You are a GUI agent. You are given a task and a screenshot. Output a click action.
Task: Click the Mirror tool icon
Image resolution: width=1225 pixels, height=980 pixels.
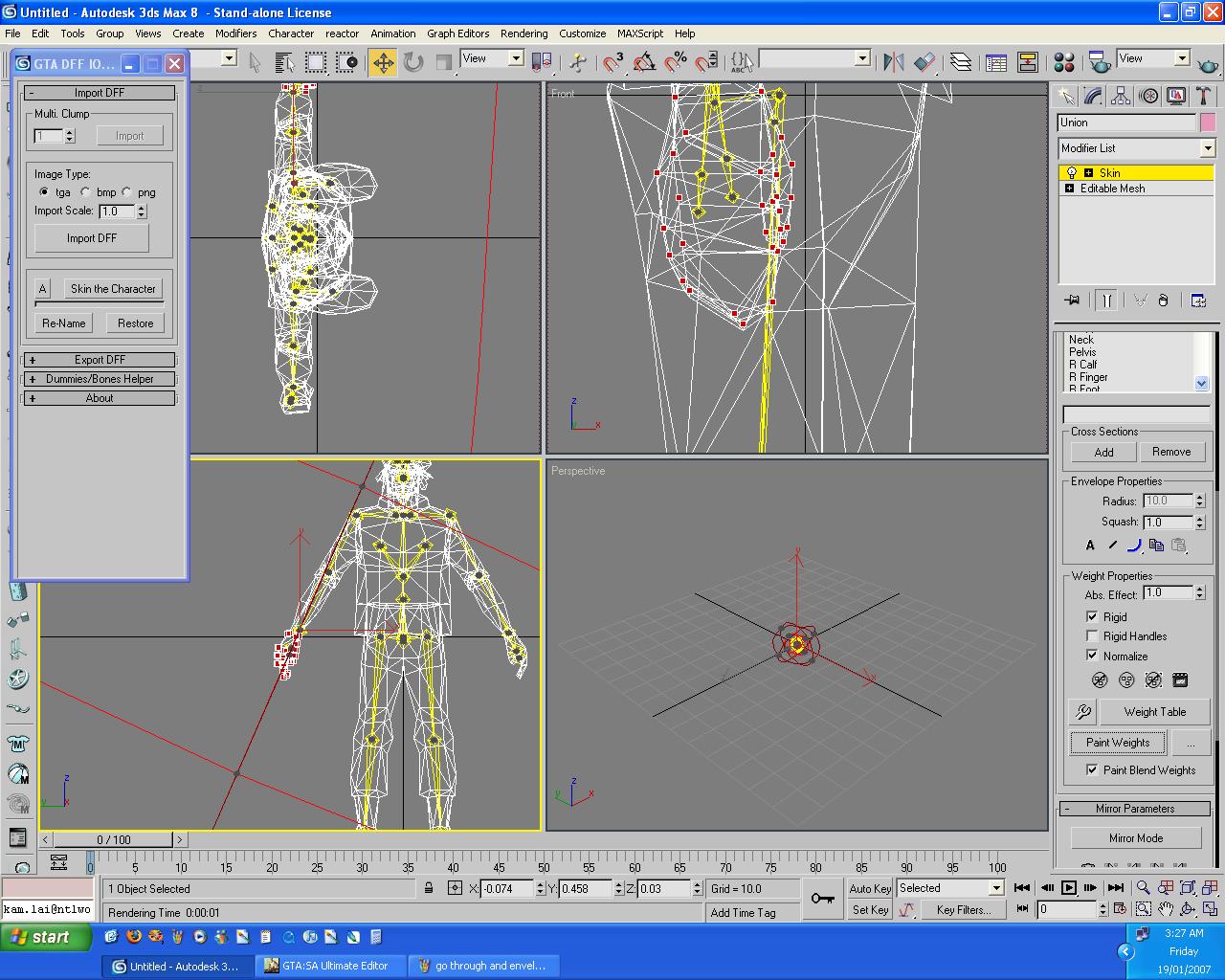pos(894,63)
